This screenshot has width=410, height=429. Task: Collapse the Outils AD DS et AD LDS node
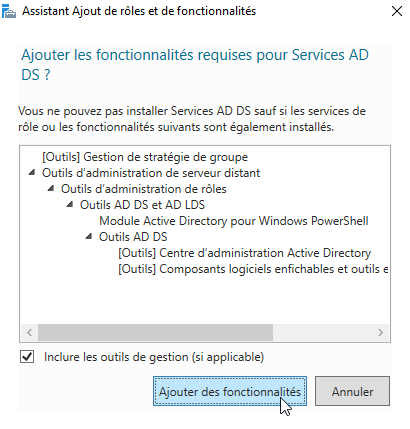(70, 205)
